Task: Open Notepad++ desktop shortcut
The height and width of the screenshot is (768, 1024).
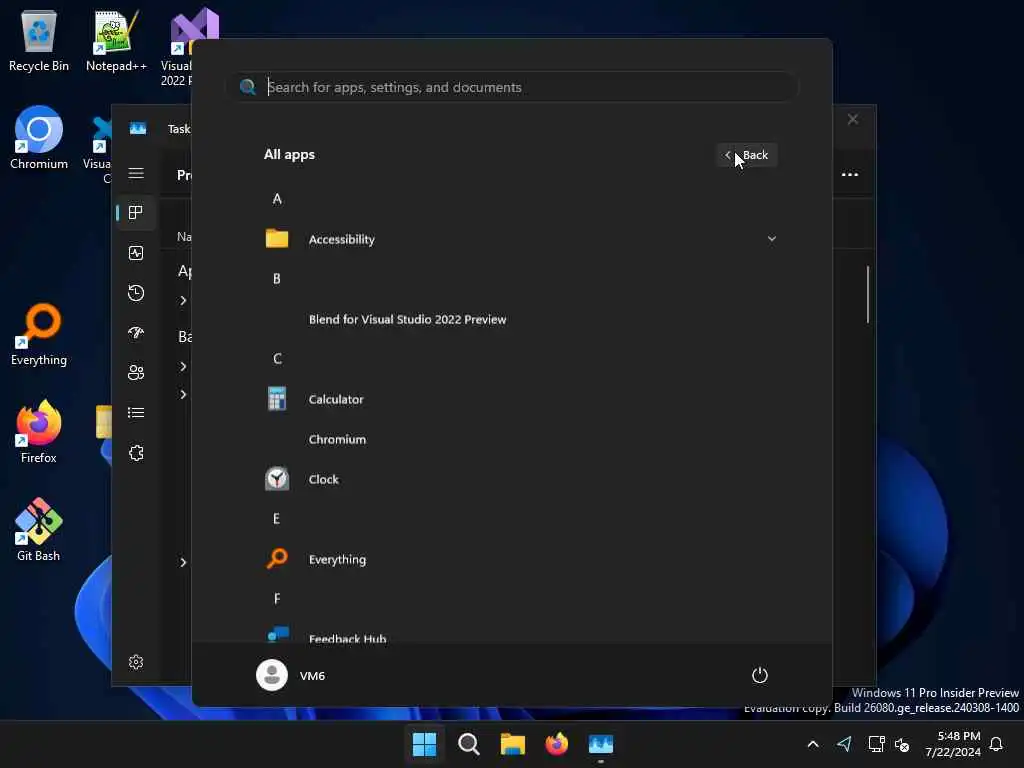Action: (x=116, y=40)
